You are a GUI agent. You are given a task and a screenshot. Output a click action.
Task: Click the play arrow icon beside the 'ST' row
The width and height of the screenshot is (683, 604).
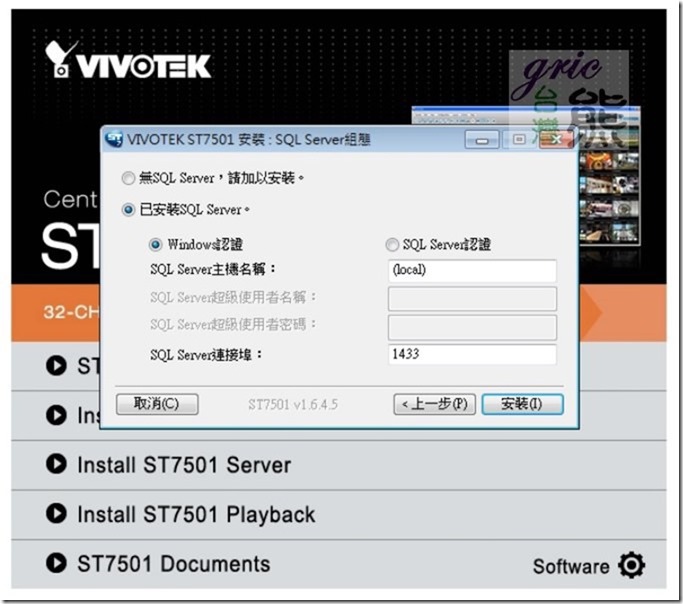coord(56,365)
